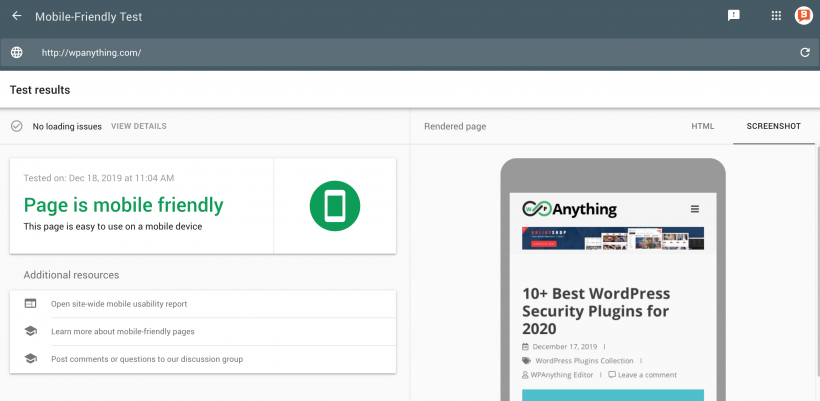Screen dimensions: 820x401
Task: Open the account profile avatar
Action: (x=803, y=16)
